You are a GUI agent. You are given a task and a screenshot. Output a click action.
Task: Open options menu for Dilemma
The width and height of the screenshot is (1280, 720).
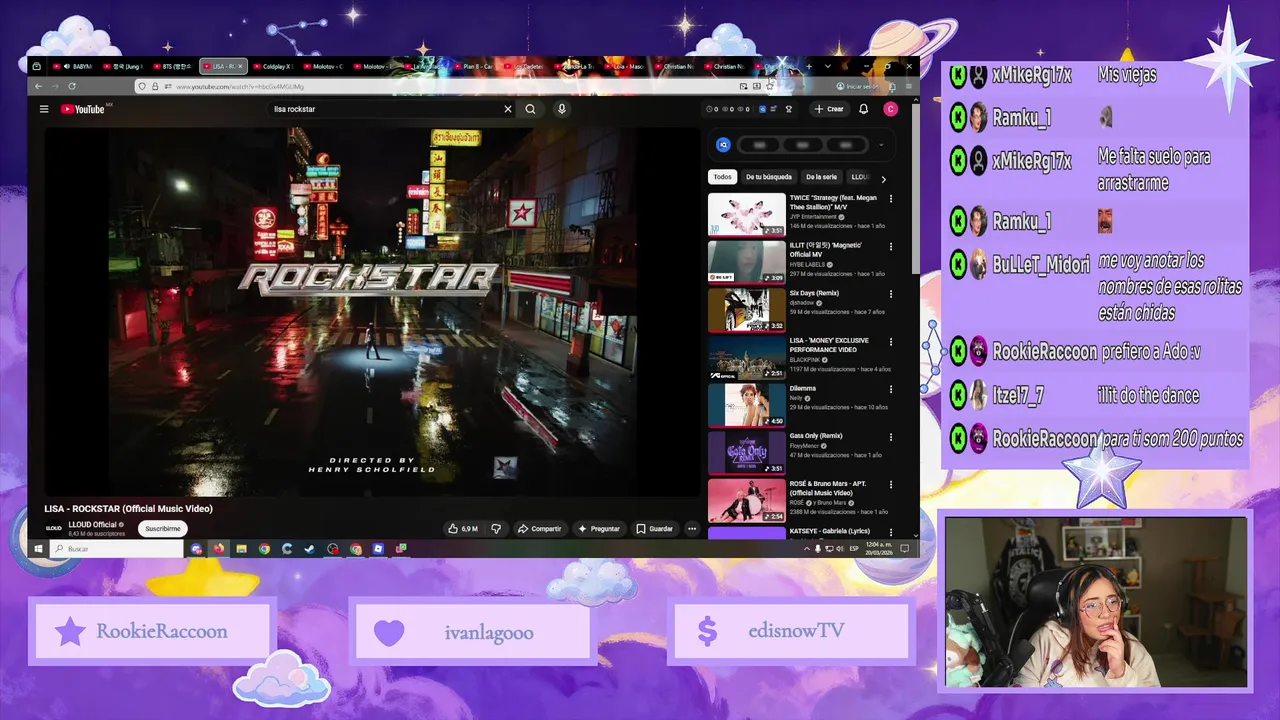891,390
